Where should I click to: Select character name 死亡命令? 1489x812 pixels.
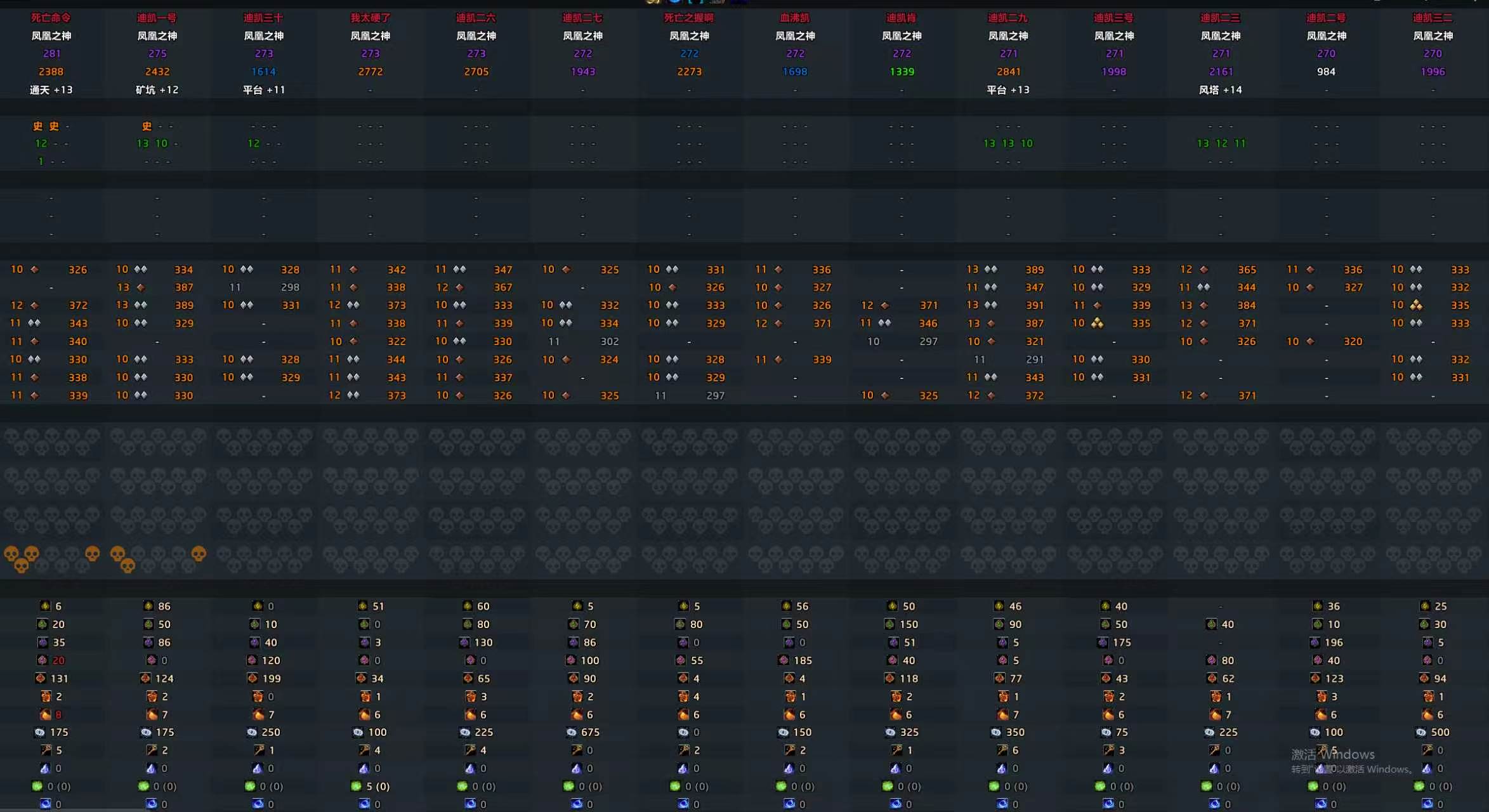(51, 18)
